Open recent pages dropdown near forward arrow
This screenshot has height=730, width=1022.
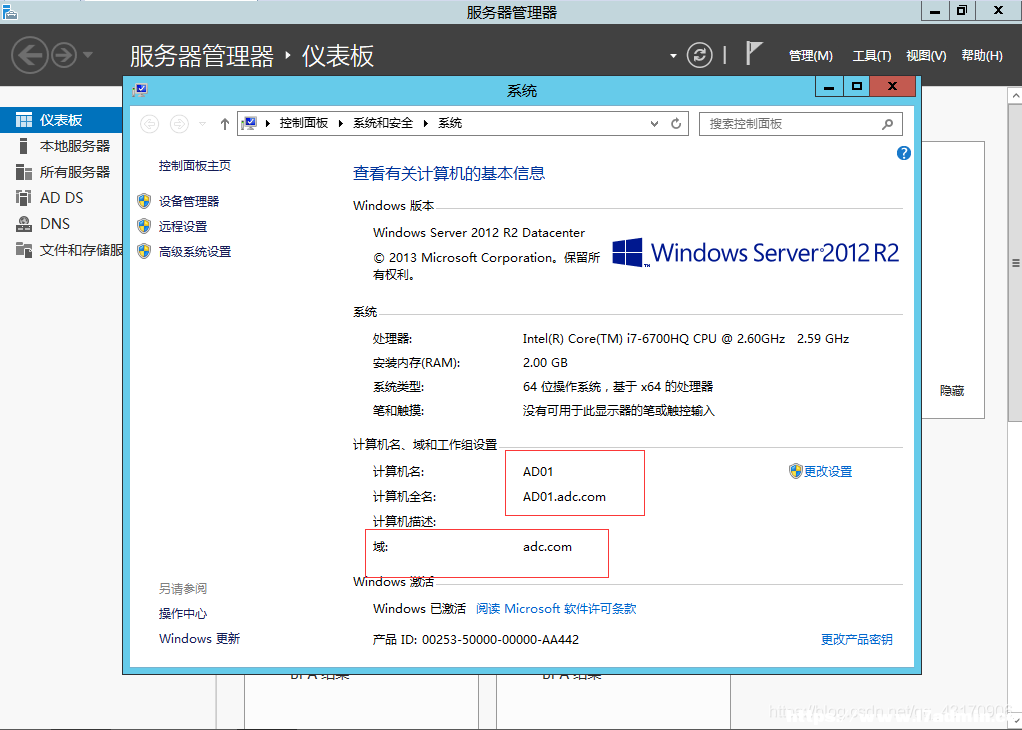tap(203, 124)
